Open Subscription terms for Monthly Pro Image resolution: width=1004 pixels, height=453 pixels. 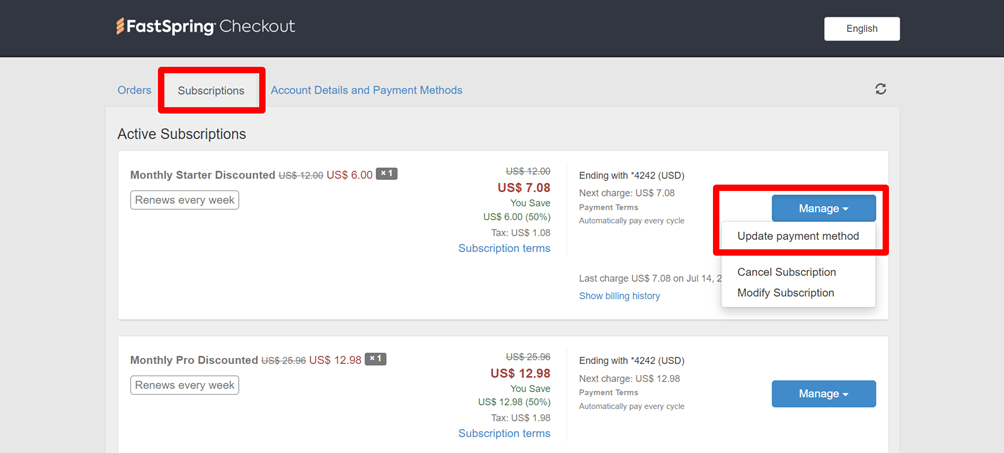coord(504,433)
